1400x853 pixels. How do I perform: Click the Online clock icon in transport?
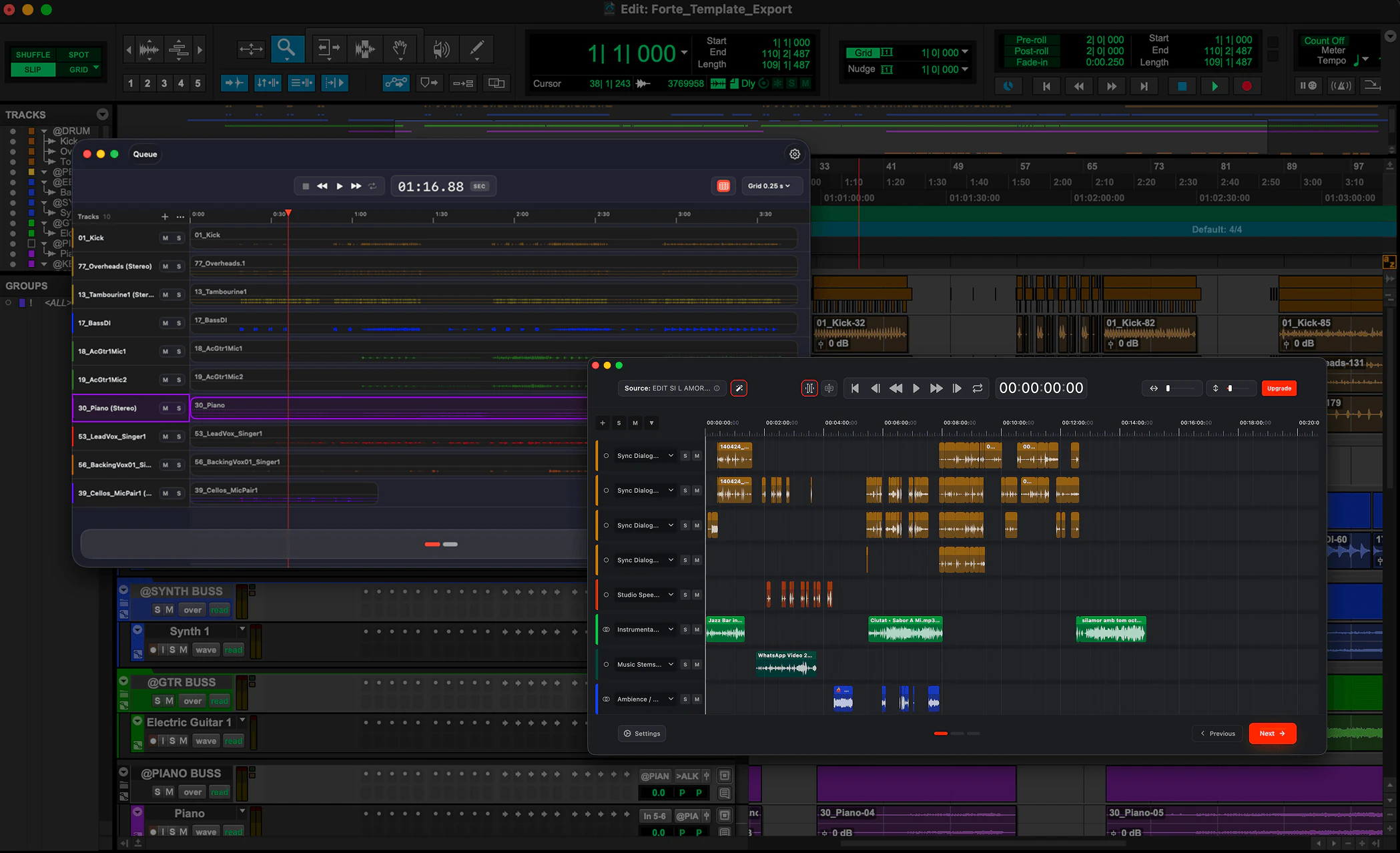coord(1008,86)
